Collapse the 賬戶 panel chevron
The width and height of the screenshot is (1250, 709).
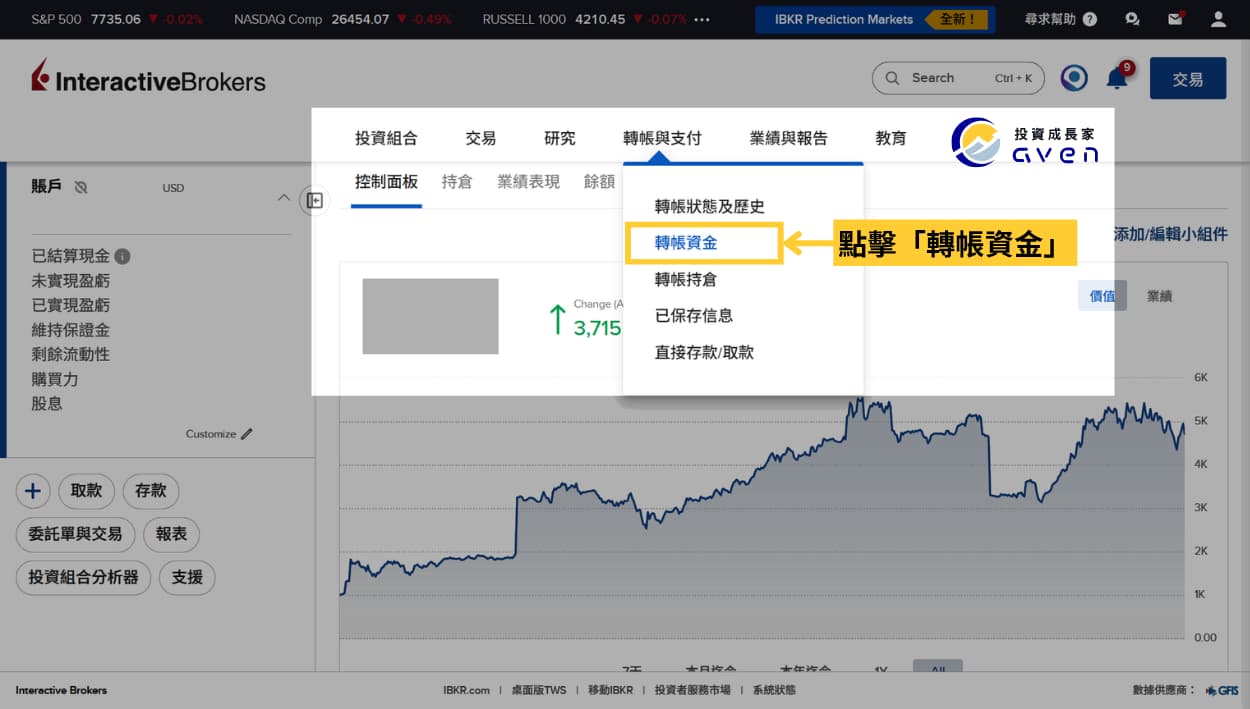click(x=283, y=198)
